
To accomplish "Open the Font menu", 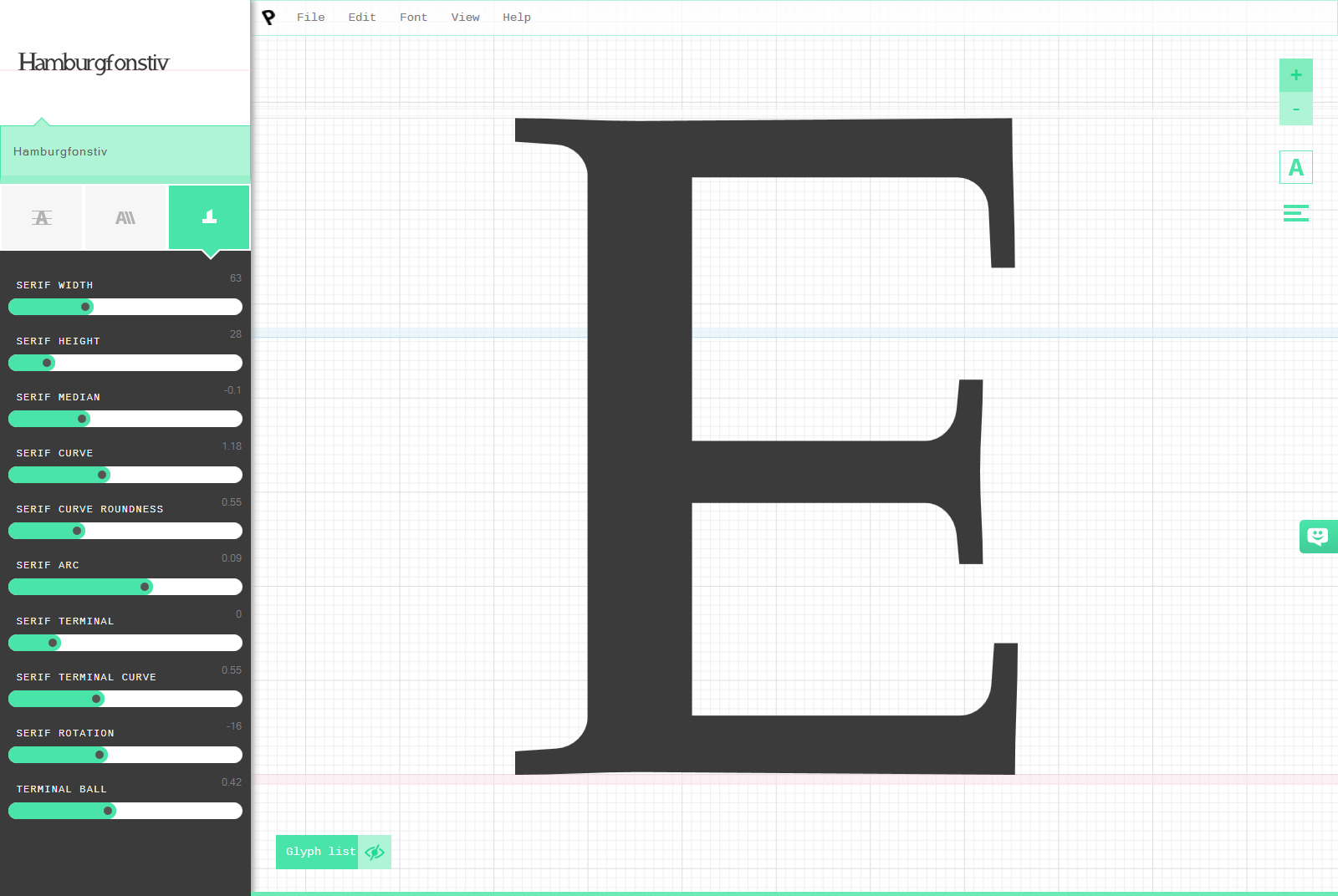I will [413, 18].
